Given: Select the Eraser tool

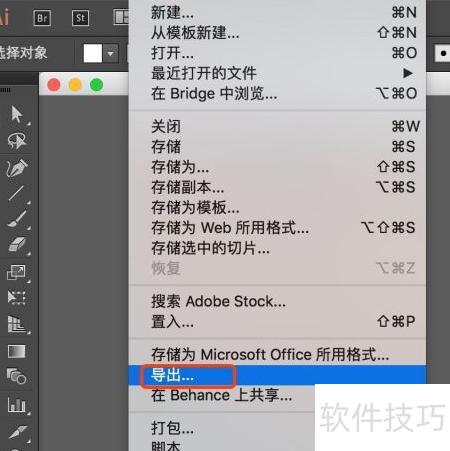Looking at the screenshot, I should point(17,245).
